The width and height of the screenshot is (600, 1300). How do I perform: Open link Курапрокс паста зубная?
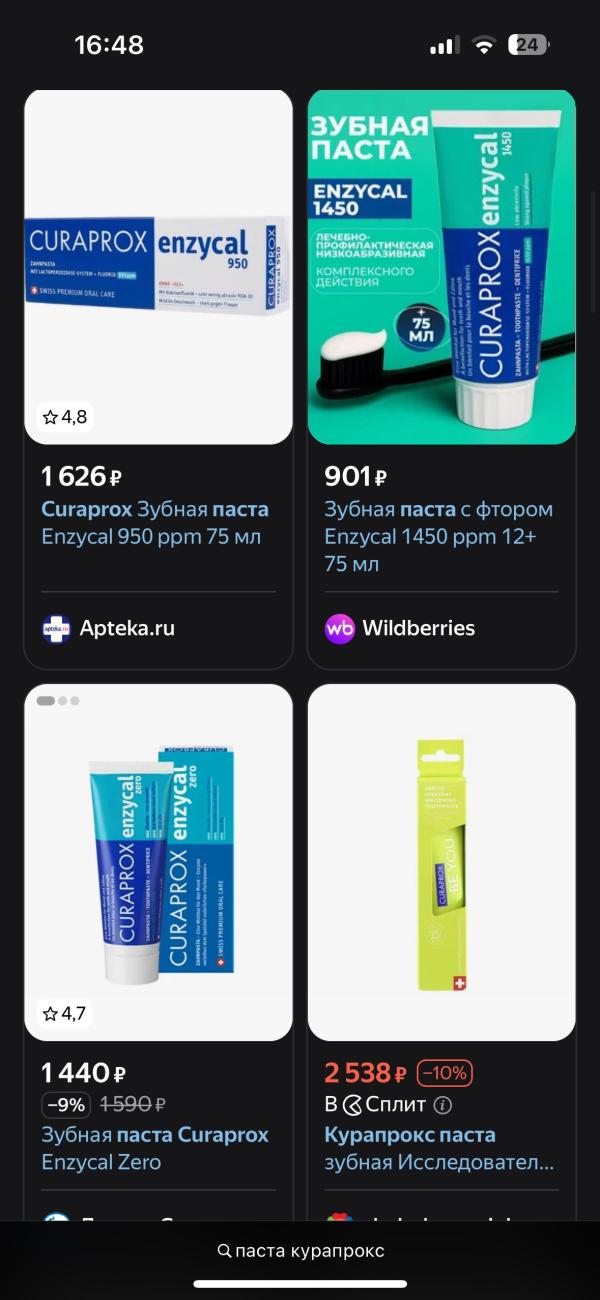439,1148
